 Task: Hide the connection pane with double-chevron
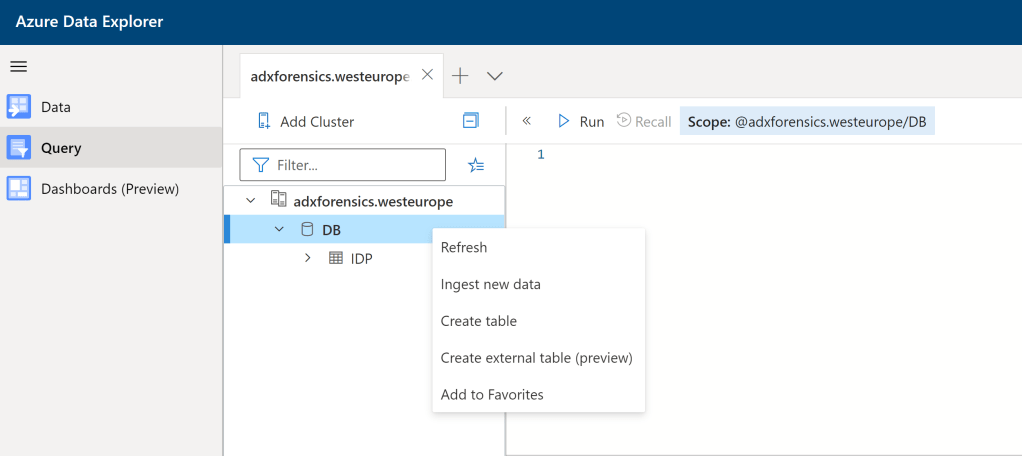[527, 121]
